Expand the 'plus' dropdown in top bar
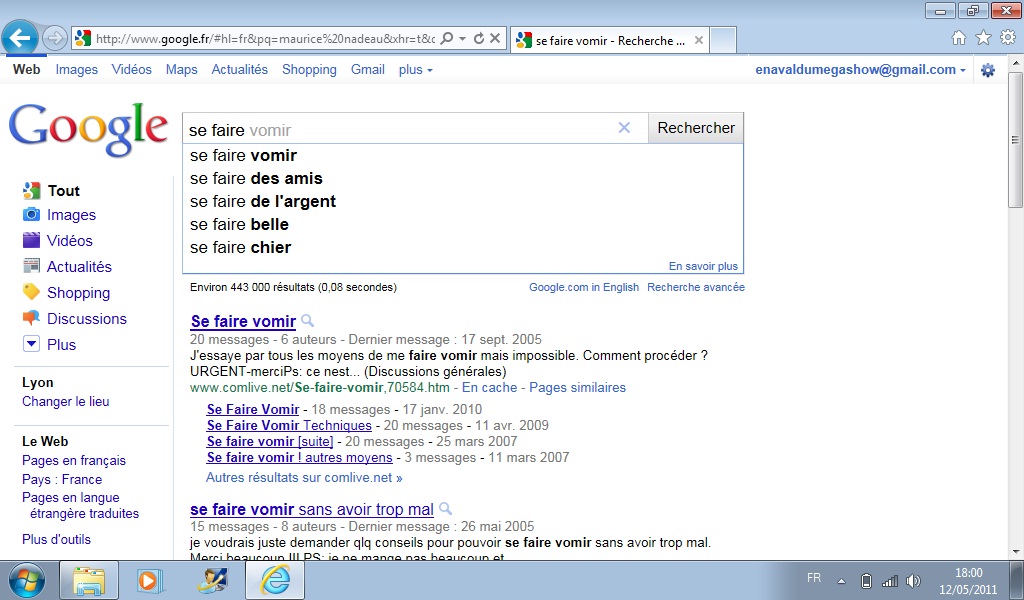Image resolution: width=1024 pixels, height=600 pixels. pyautogui.click(x=416, y=69)
